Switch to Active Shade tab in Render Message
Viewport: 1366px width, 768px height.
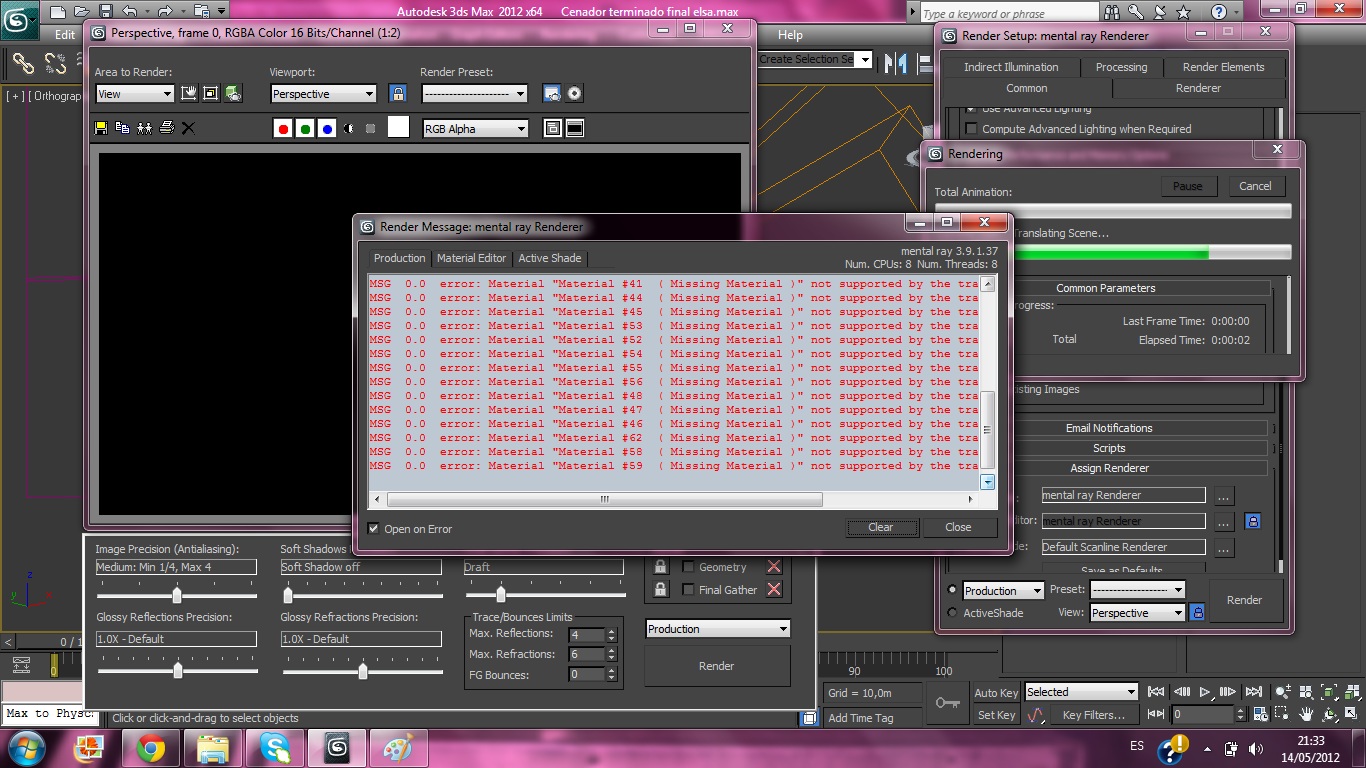549,258
